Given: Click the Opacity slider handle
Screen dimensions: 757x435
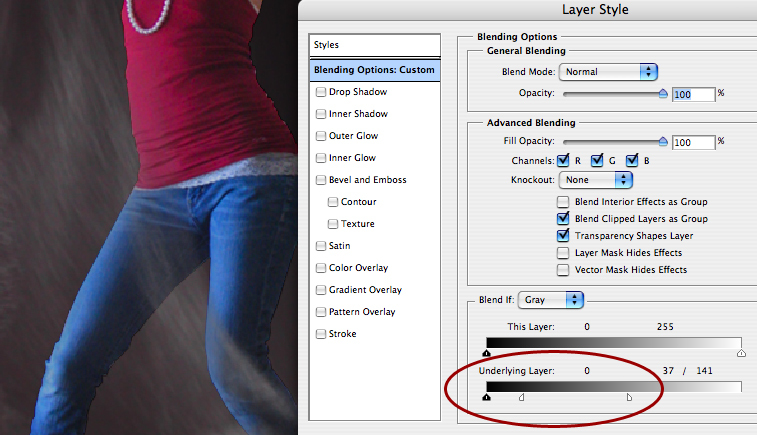Looking at the screenshot, I should click(x=662, y=94).
